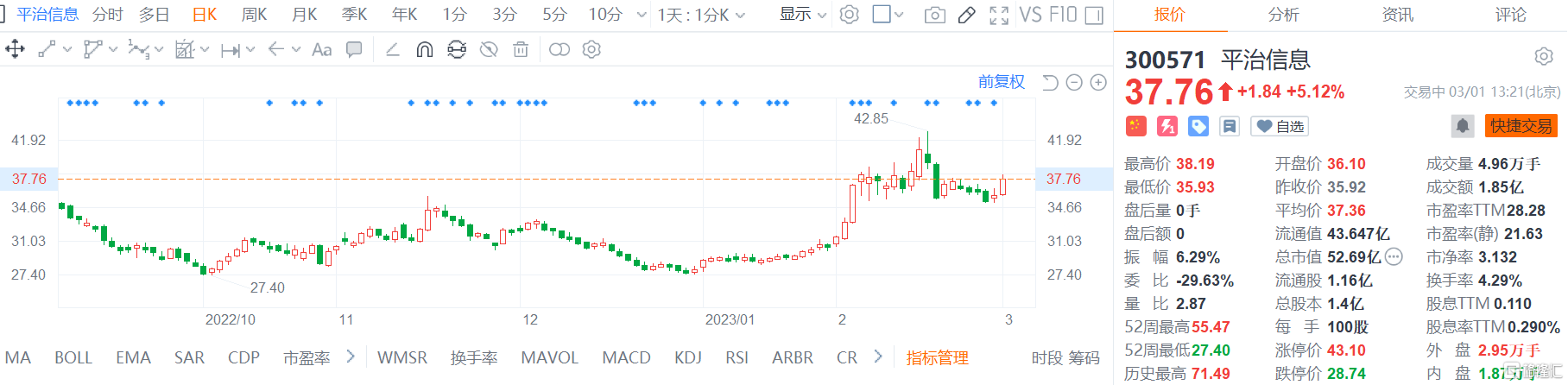Switch to the 周K chart tab
This screenshot has height=385, width=1568.
254,15
